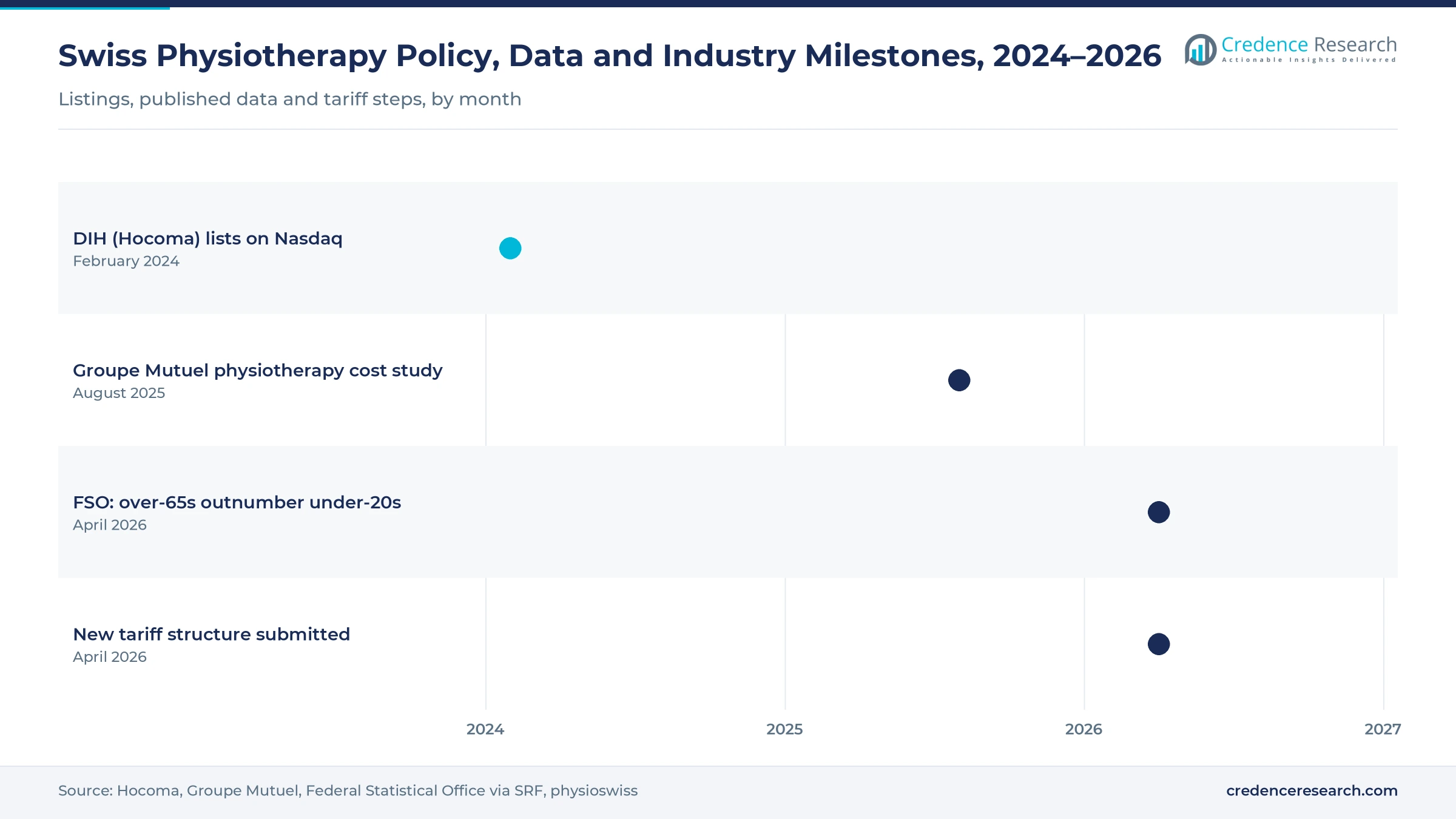Image resolution: width=1456 pixels, height=819 pixels.
Task: Click the 2026 axis label
Action: point(1084,729)
